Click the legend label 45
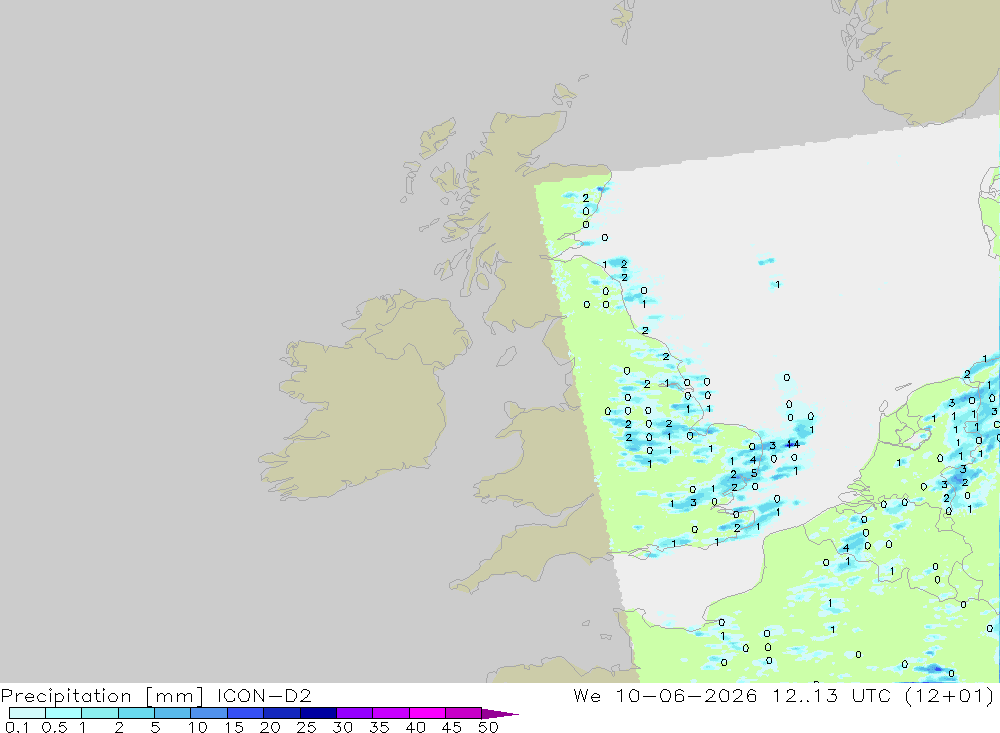The width and height of the screenshot is (1000, 733). tap(452, 727)
